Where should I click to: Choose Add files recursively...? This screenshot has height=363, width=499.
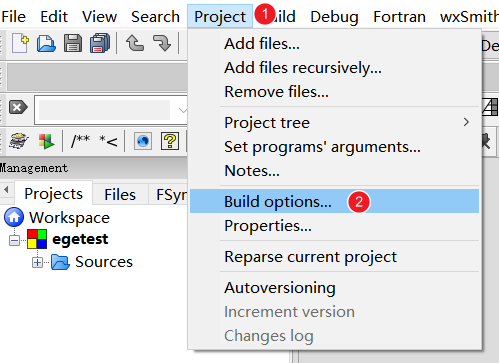pos(334,68)
